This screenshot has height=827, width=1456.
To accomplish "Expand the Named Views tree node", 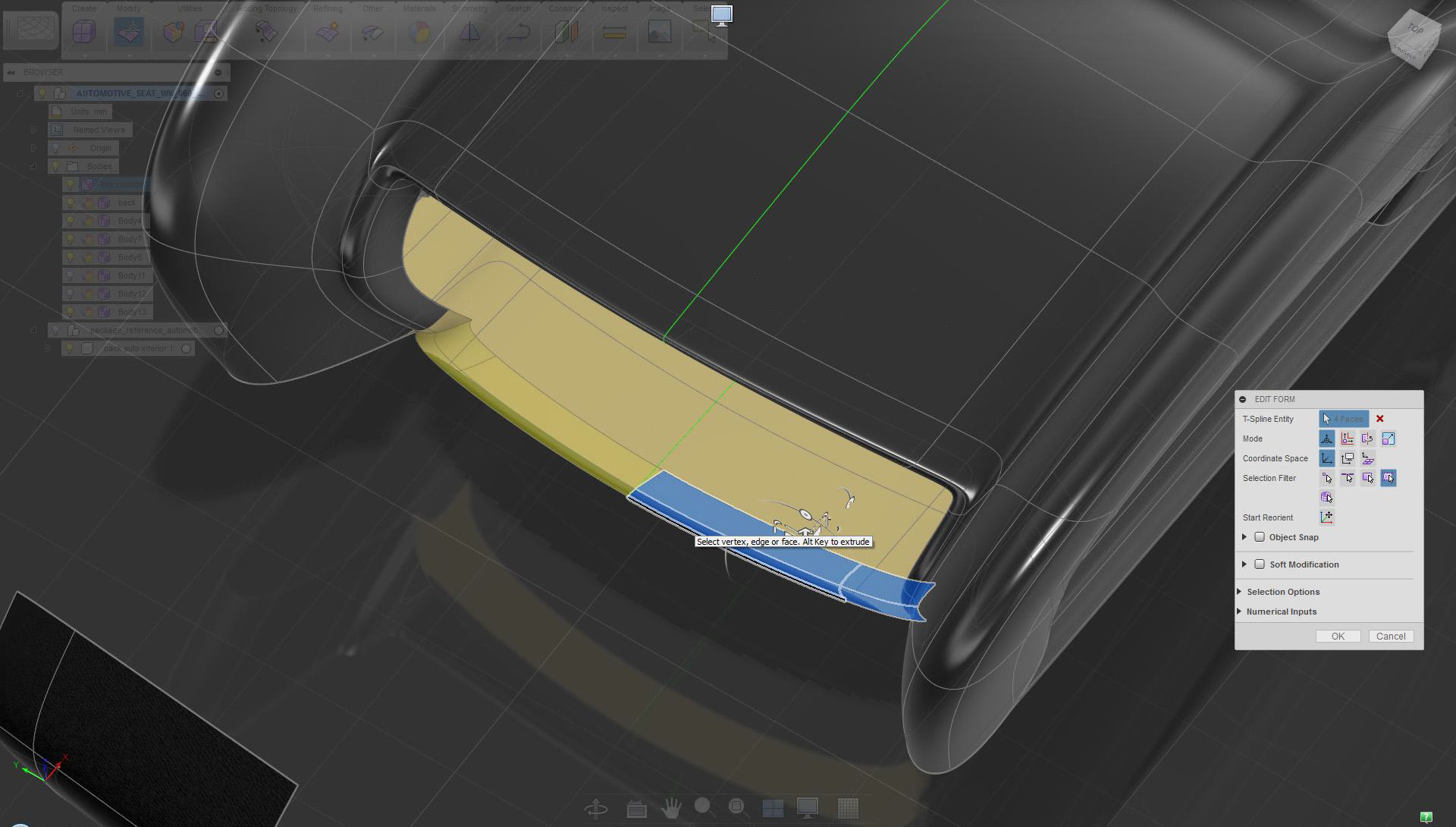I will 33,130.
